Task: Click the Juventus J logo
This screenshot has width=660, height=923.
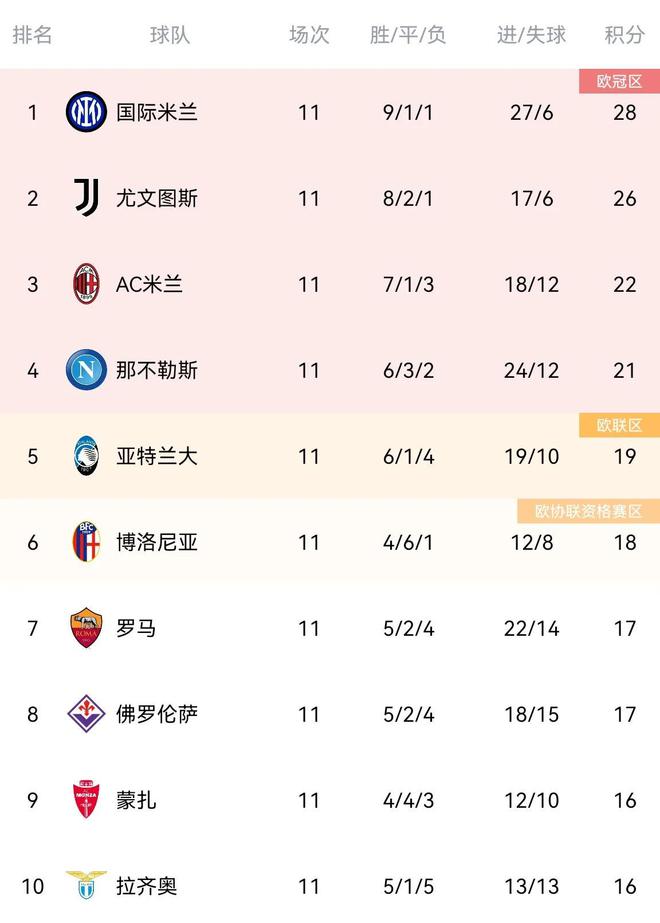Action: tap(86, 198)
